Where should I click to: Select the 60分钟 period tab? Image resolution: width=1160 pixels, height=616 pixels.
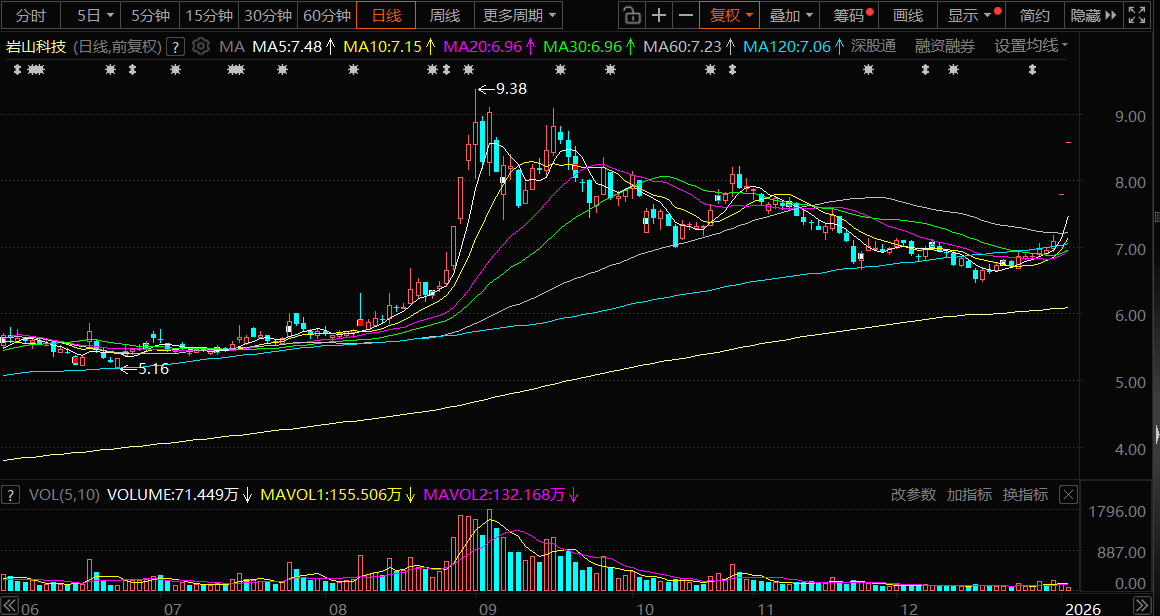327,15
